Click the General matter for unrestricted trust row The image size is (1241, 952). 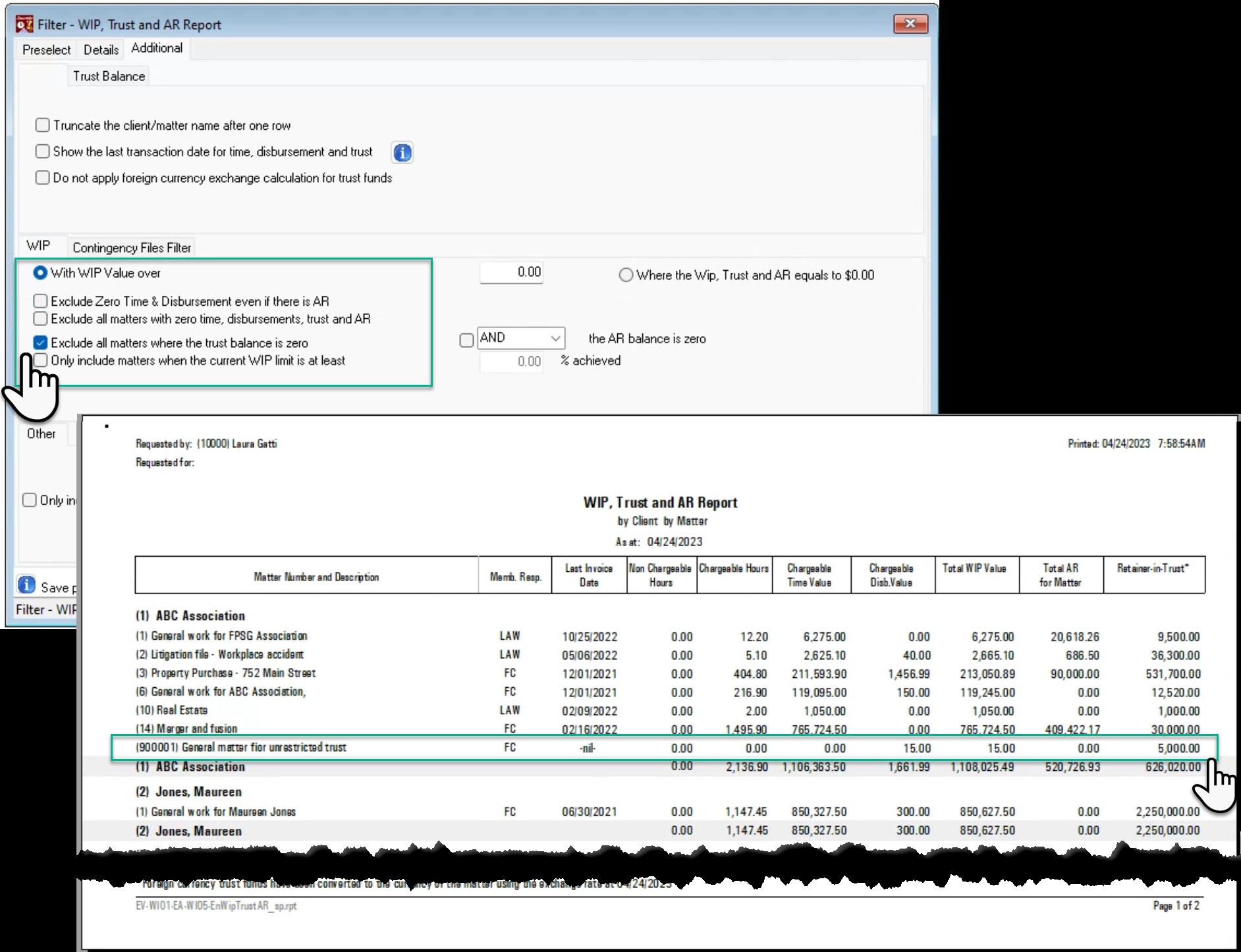click(x=665, y=748)
